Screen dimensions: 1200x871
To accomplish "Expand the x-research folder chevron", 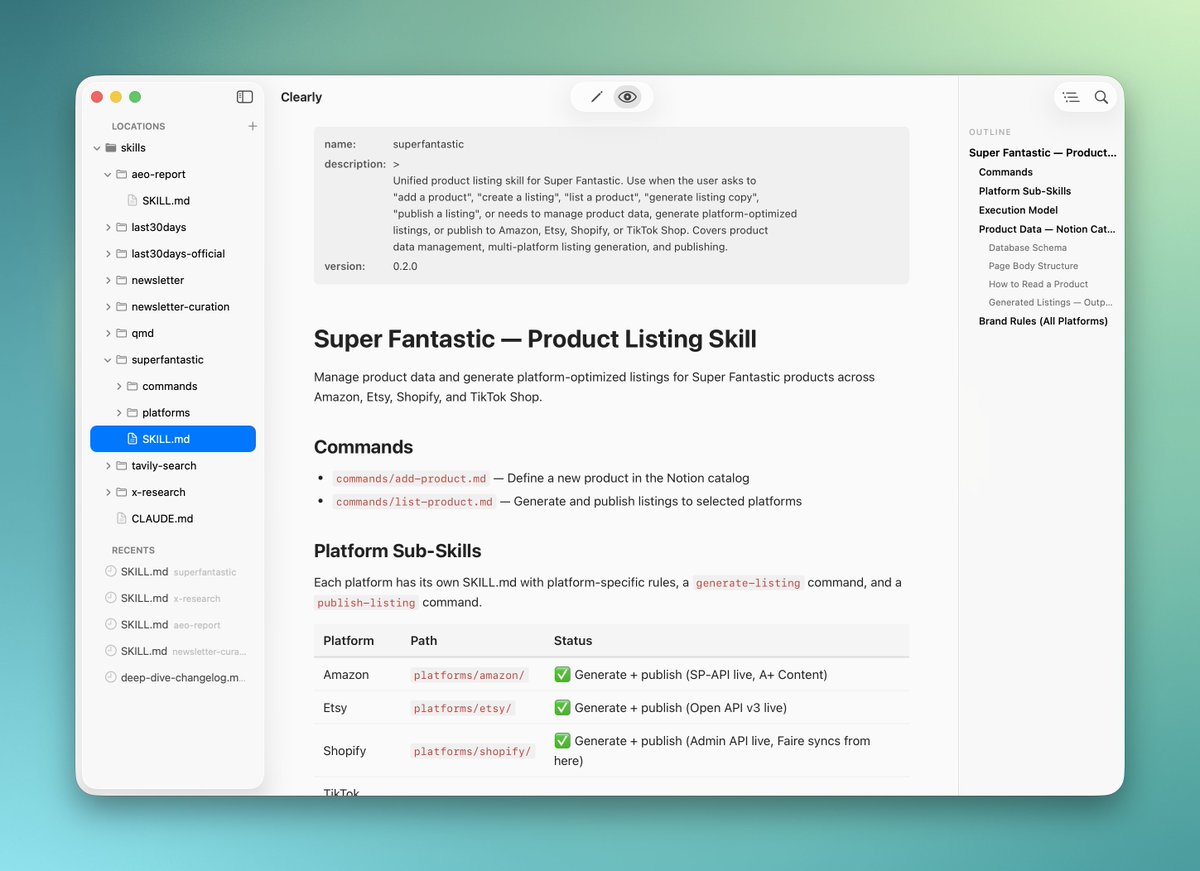I will 108,492.
